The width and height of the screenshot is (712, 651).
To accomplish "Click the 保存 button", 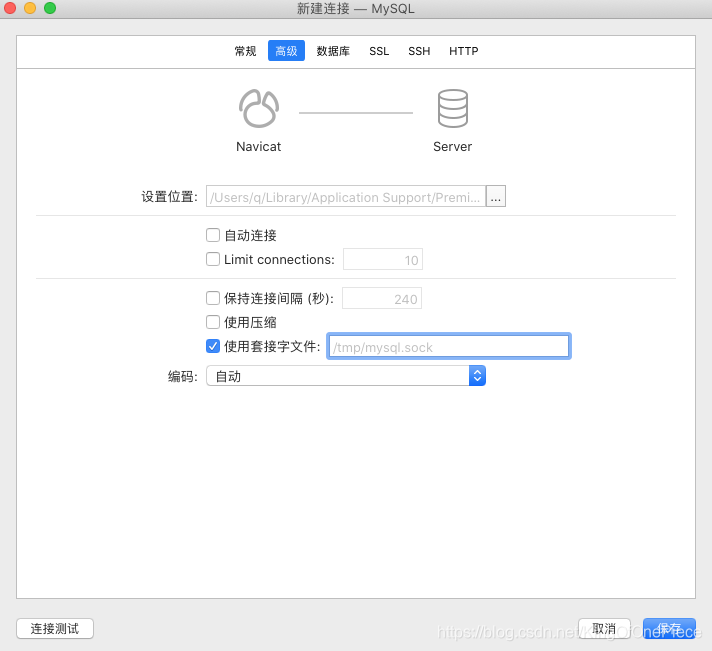I will click(669, 629).
